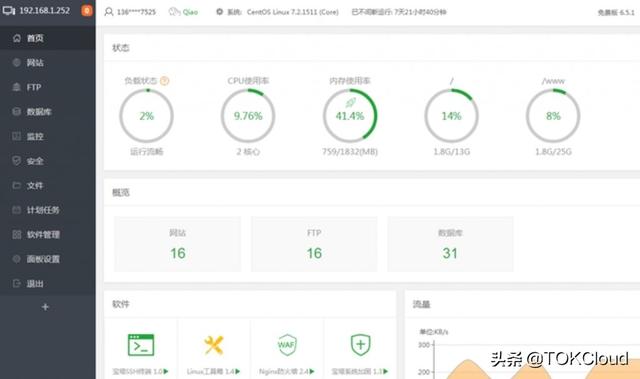Click the database icon beside 数据库
640x379 pixels.
[17, 111]
